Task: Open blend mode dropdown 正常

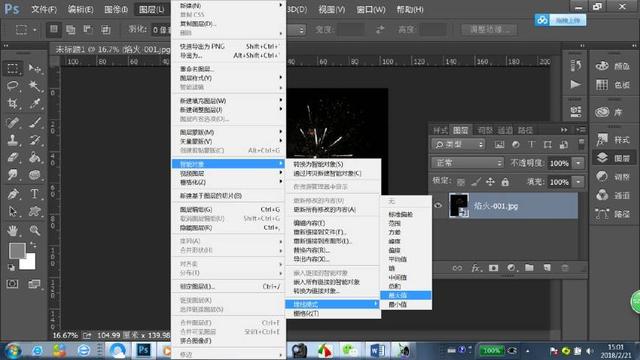Action: (x=467, y=163)
